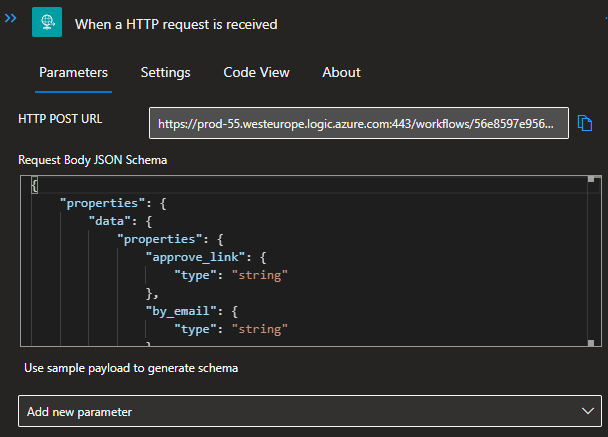The height and width of the screenshot is (437, 608).
Task: Click the "string" value under by_email
Action: click(x=260, y=329)
